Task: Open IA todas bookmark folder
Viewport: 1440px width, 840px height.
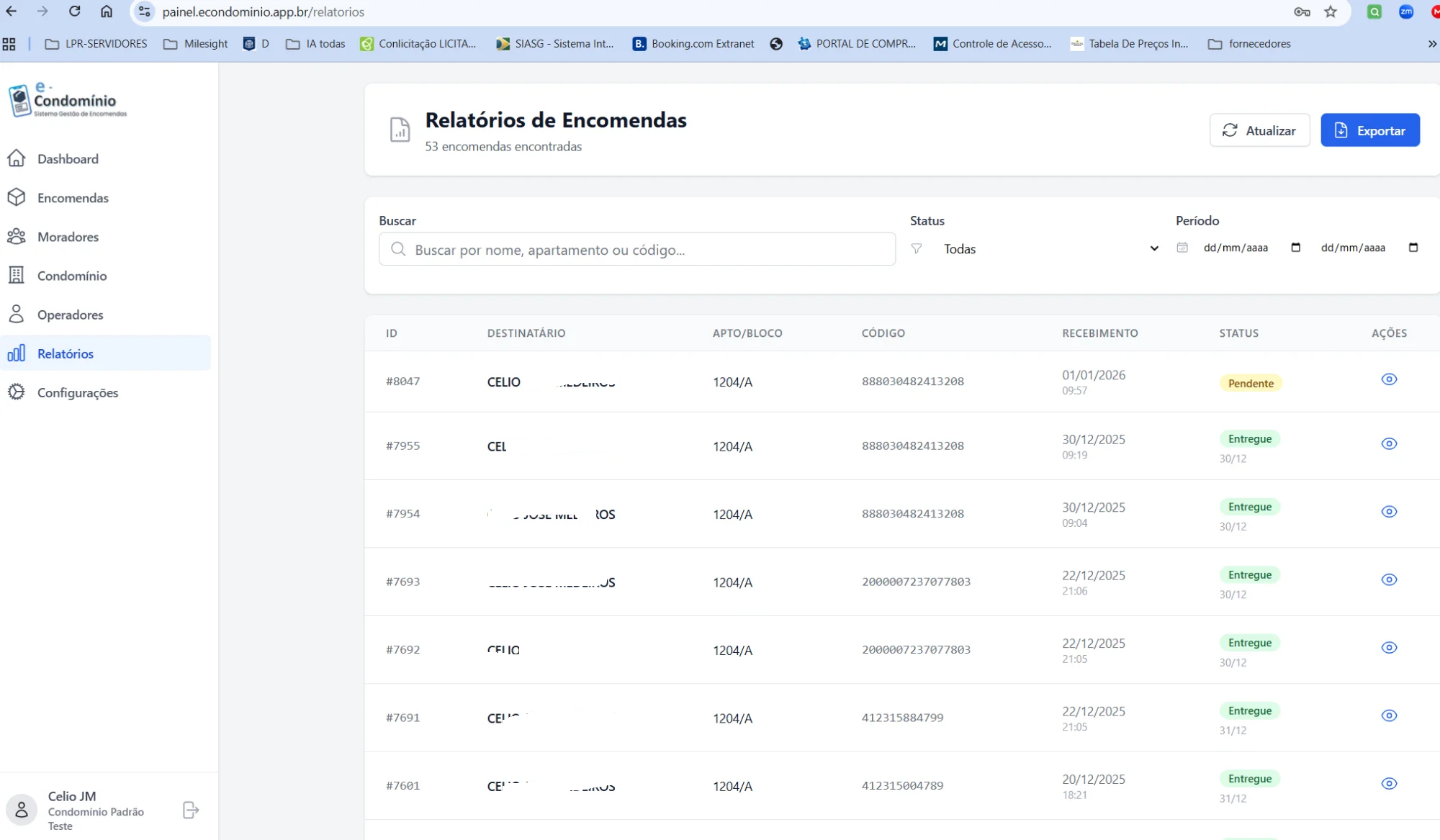Action: point(315,44)
